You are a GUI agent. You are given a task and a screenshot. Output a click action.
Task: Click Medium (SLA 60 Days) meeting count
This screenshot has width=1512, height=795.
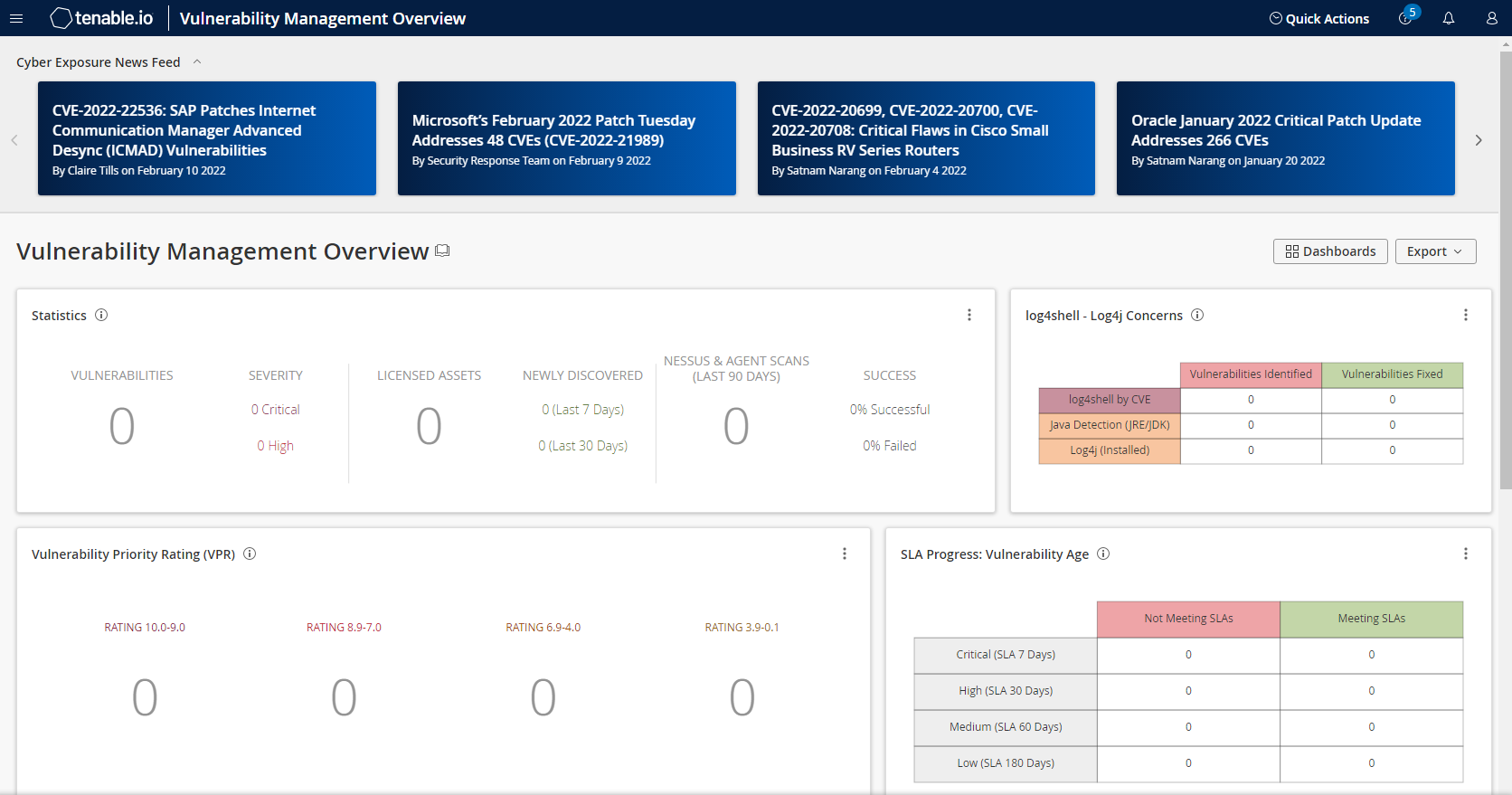click(1372, 727)
